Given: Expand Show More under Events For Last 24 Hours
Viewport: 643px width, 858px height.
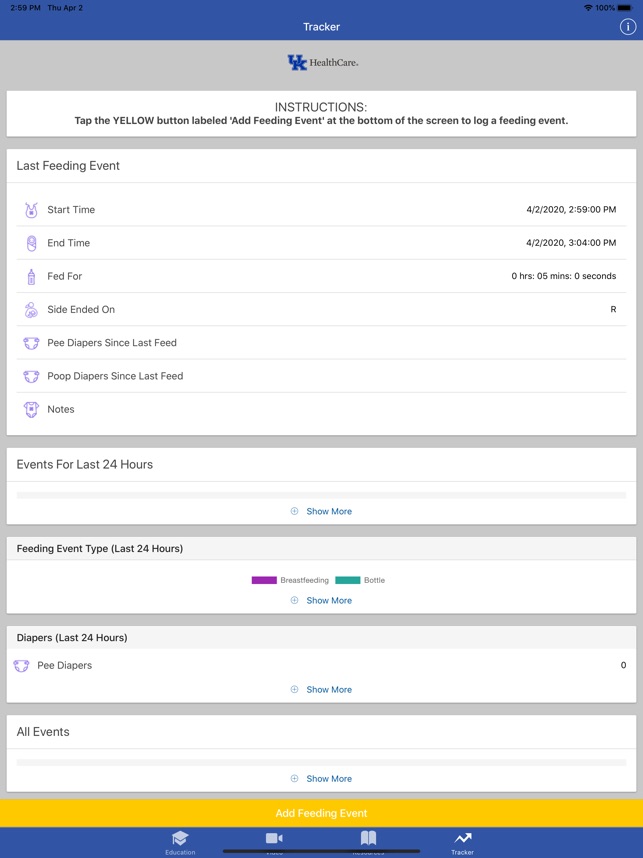Looking at the screenshot, I should [x=322, y=511].
